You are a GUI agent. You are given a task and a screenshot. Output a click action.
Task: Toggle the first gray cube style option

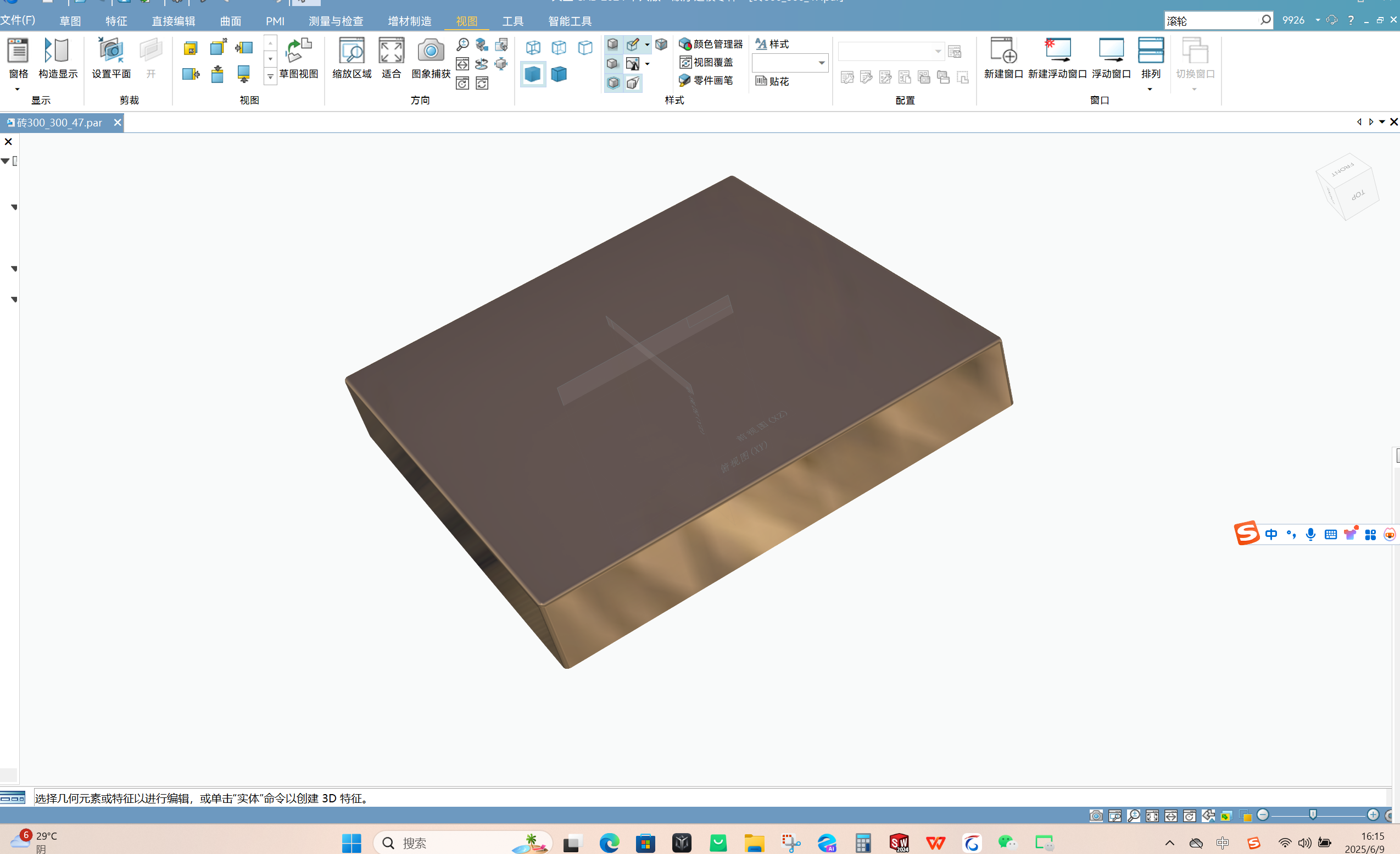612,45
